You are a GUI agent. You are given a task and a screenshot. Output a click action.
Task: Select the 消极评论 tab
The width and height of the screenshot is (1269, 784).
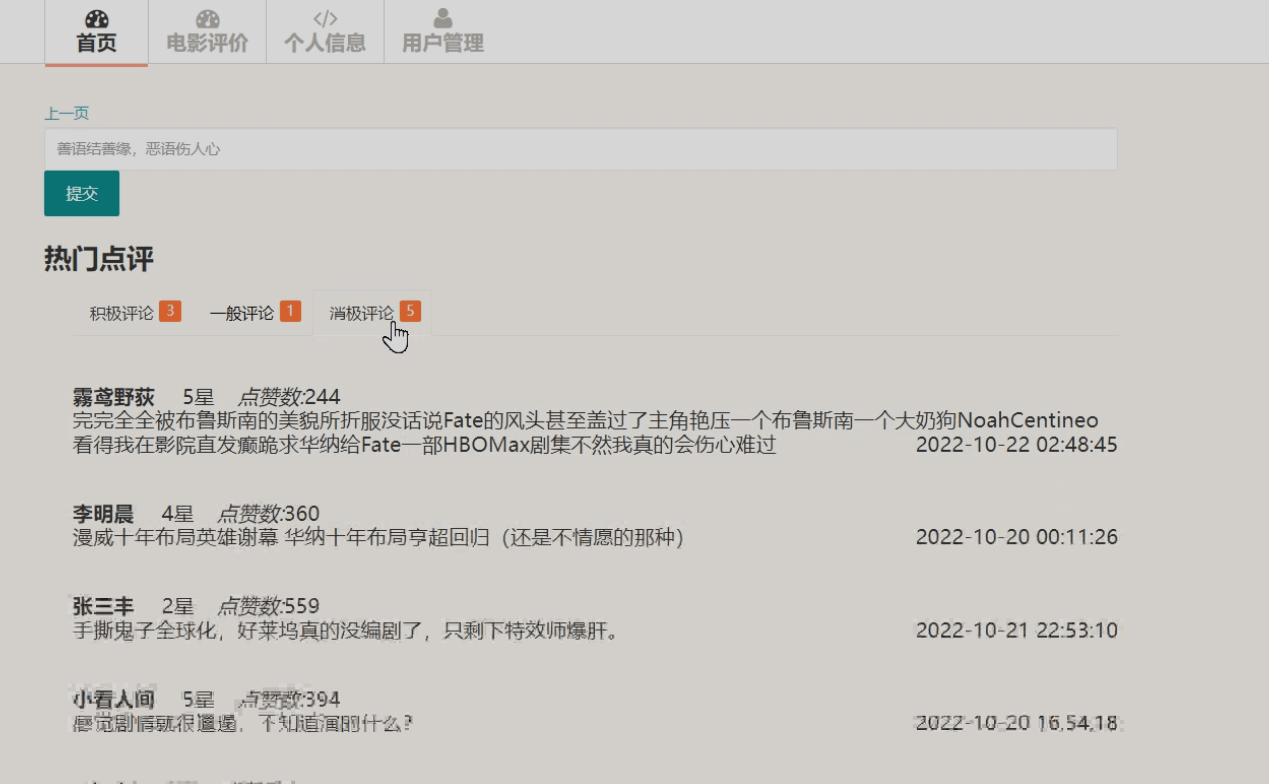click(361, 313)
